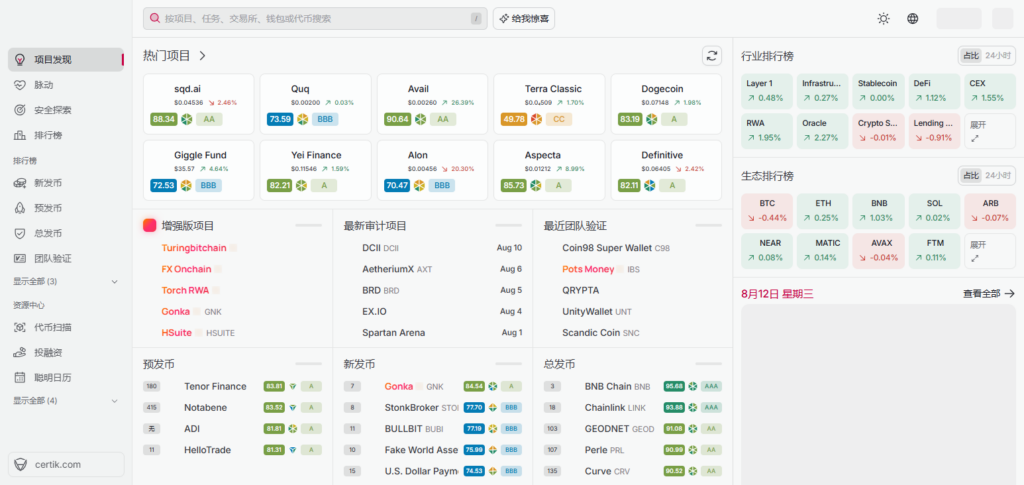Click the 增强版项目 red square icon

[150, 225]
